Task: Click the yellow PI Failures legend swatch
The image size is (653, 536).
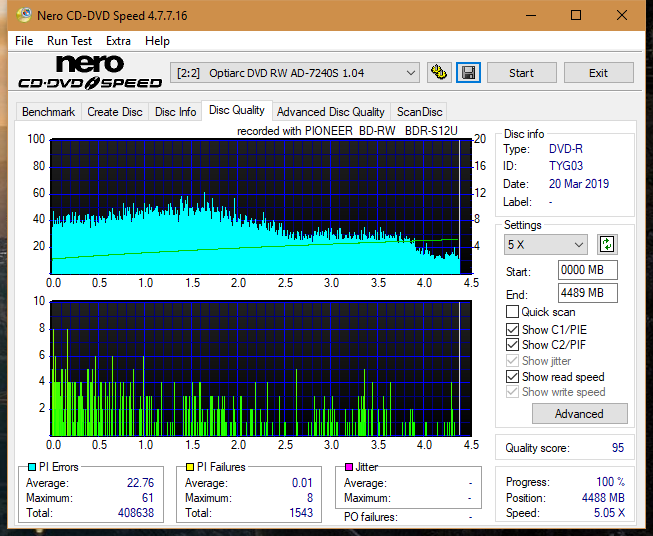Action: [x=190, y=467]
